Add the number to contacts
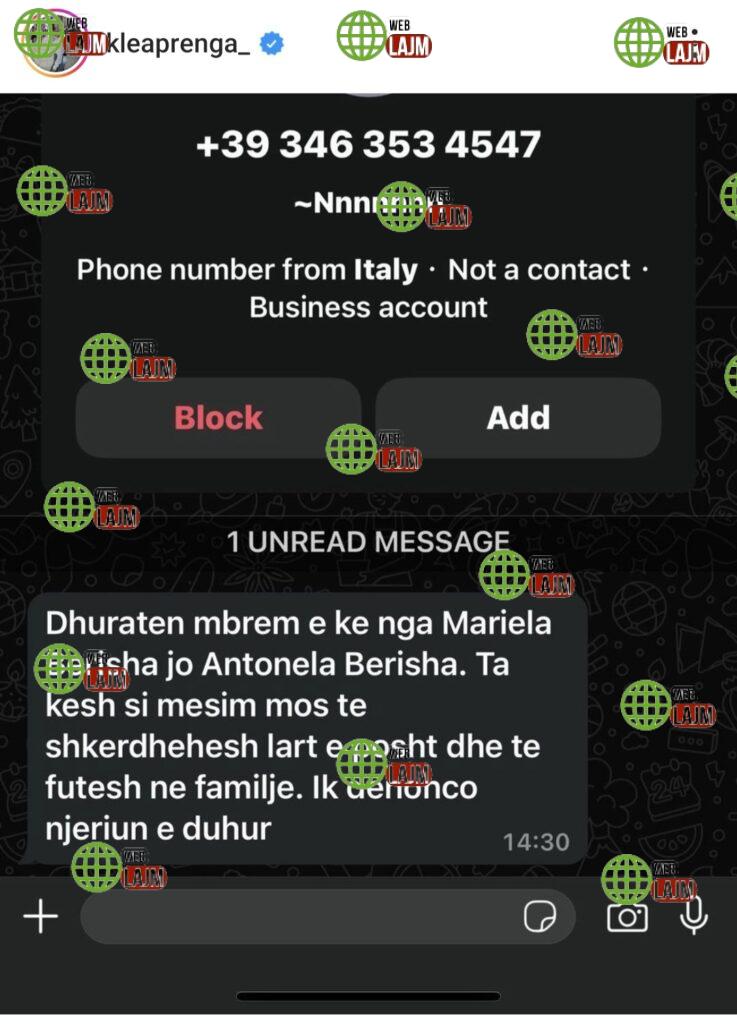The height and width of the screenshot is (1024, 737). [518, 417]
